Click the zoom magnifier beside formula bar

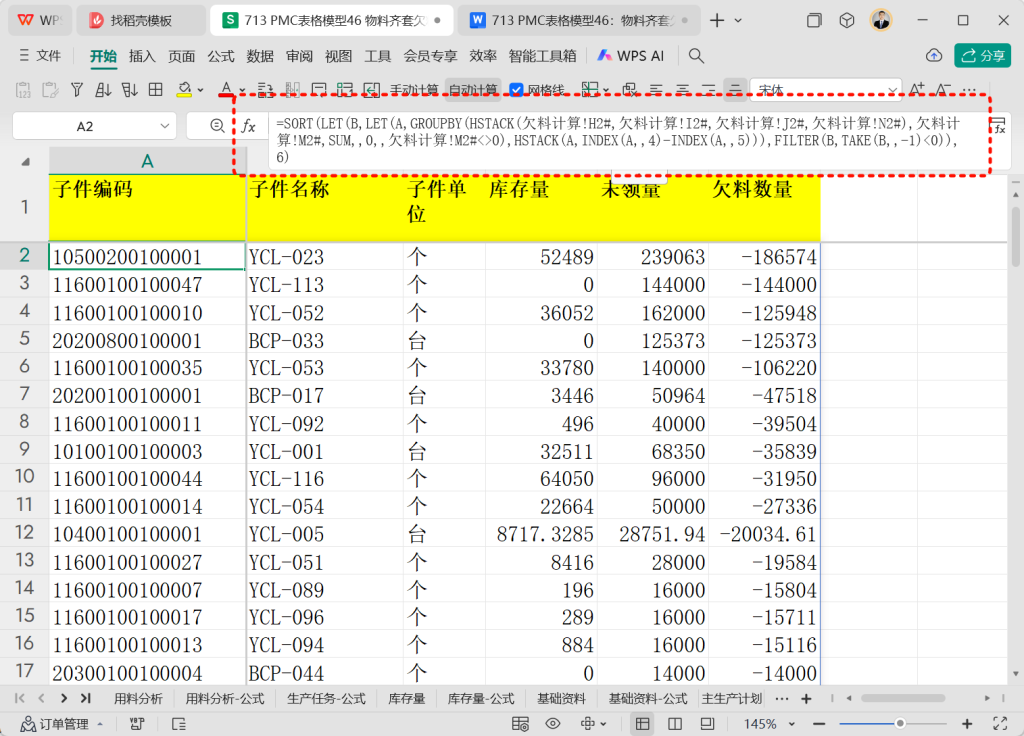(217, 126)
